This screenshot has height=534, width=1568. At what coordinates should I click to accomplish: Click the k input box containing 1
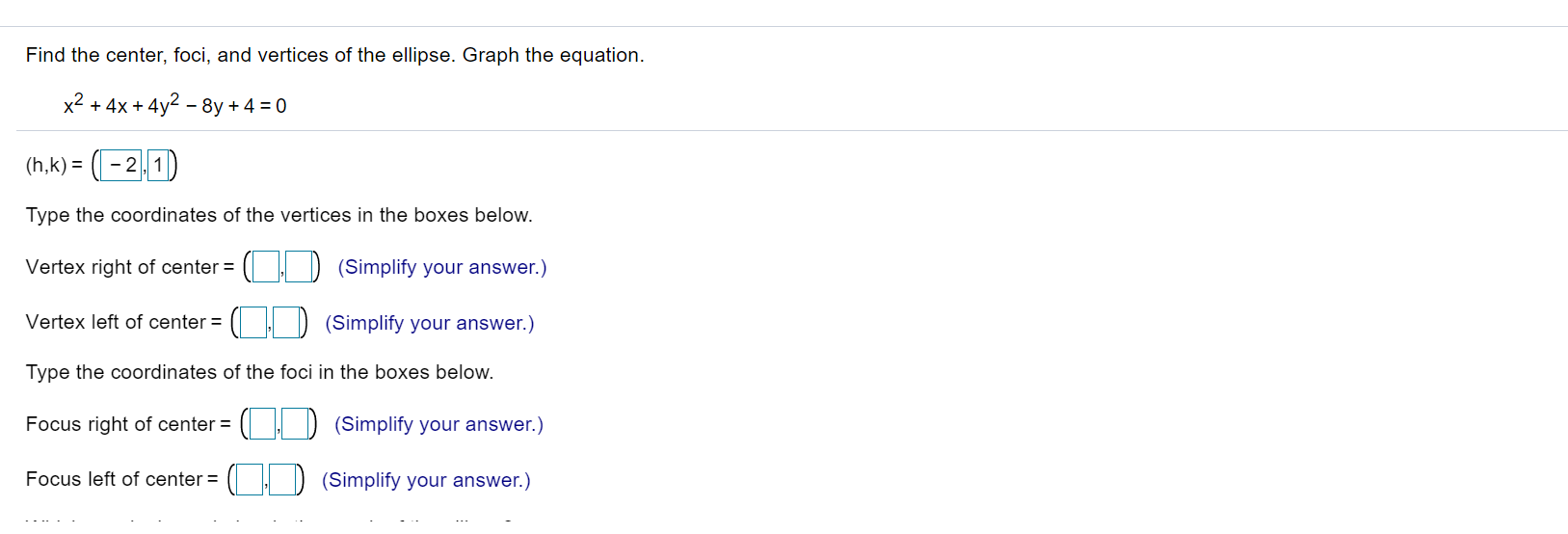(x=158, y=166)
